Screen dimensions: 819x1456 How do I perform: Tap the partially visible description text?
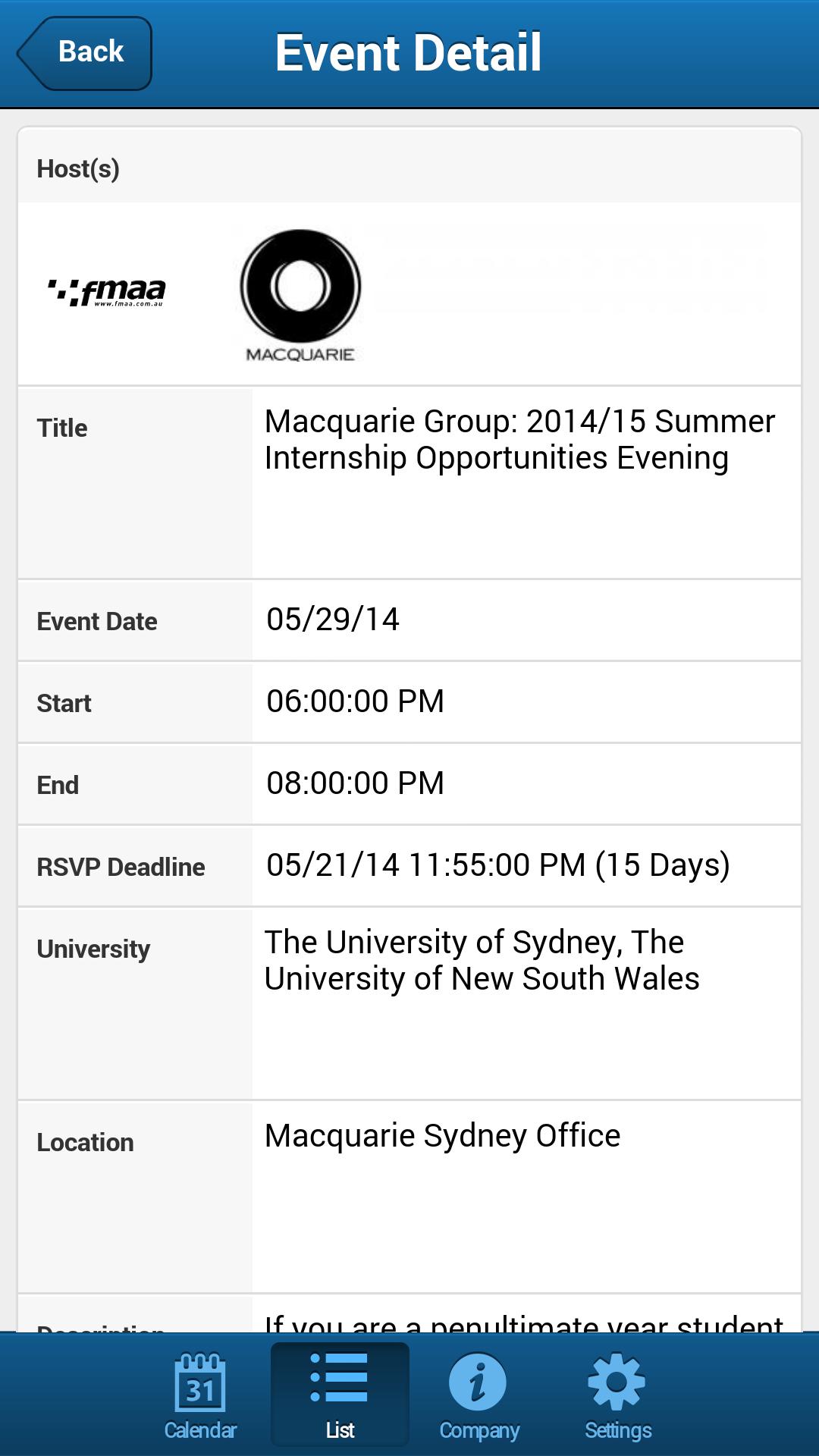pyautogui.click(x=523, y=1321)
